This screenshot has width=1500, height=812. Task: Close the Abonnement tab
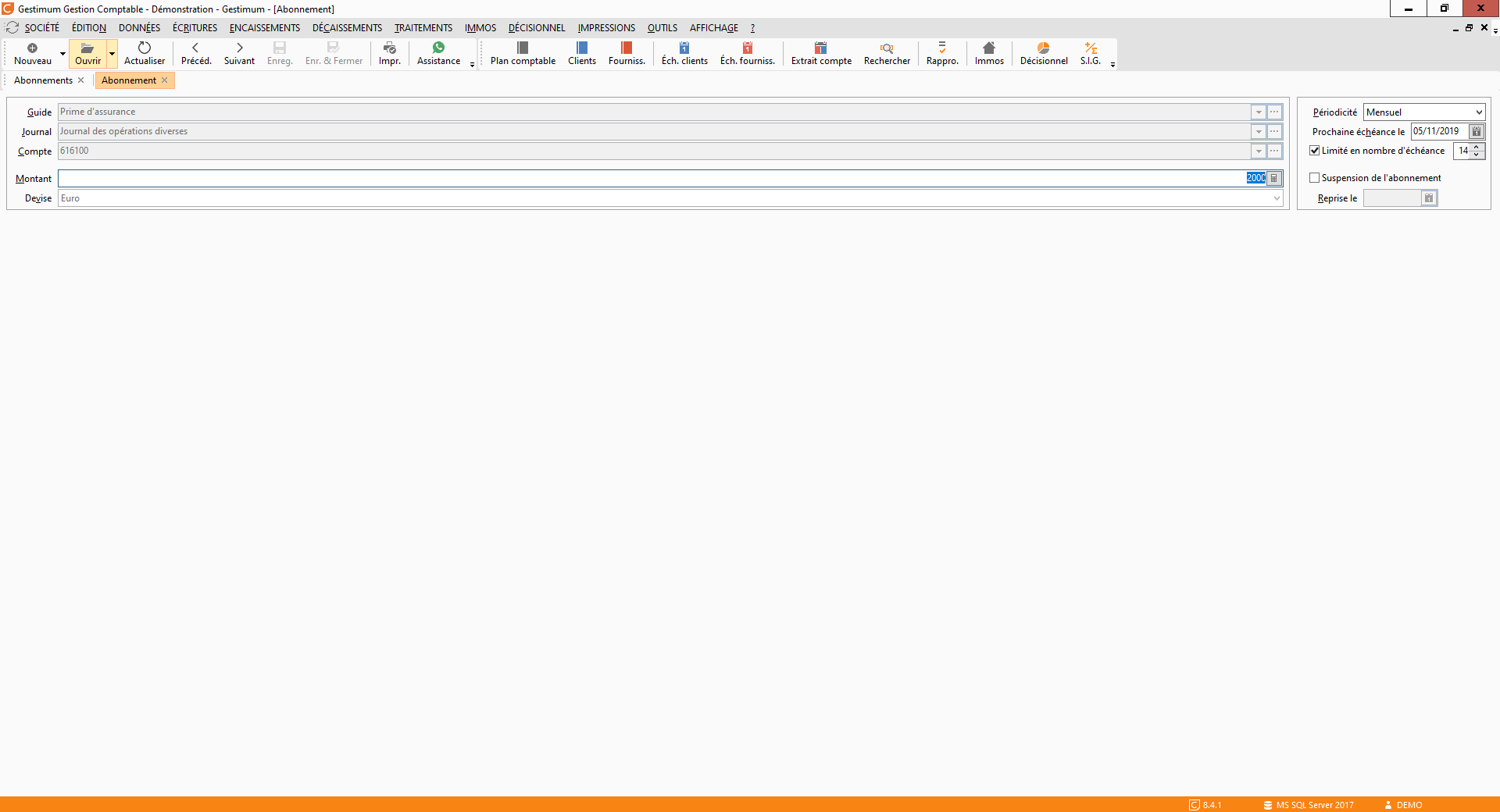click(164, 80)
